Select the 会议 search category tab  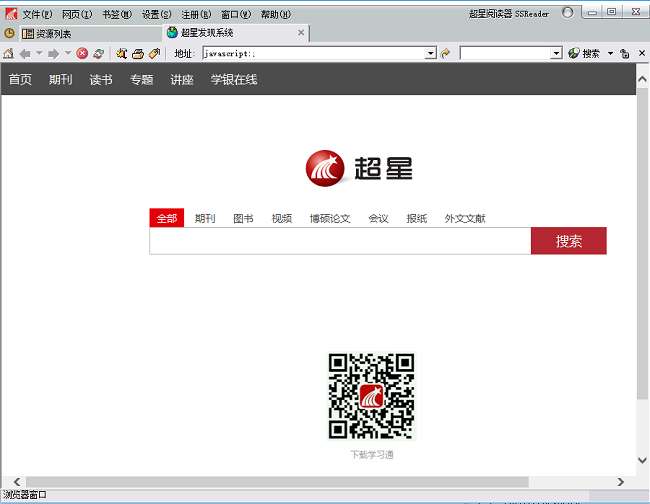click(x=378, y=218)
